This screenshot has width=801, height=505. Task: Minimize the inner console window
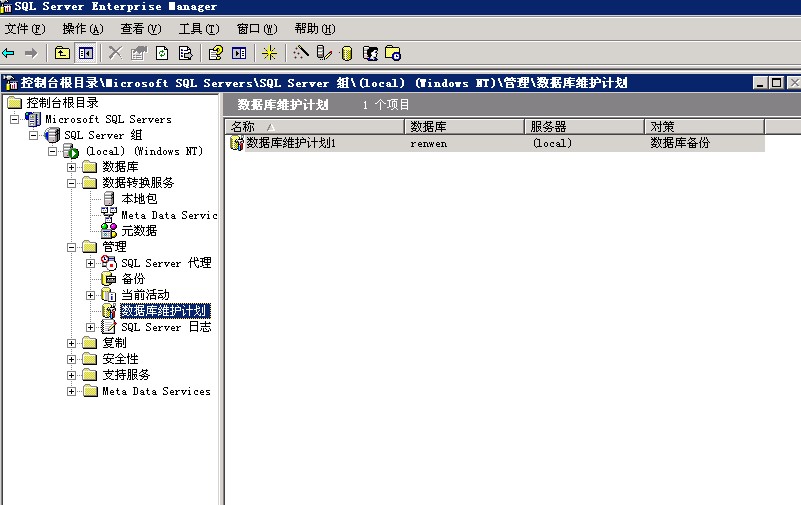click(760, 83)
